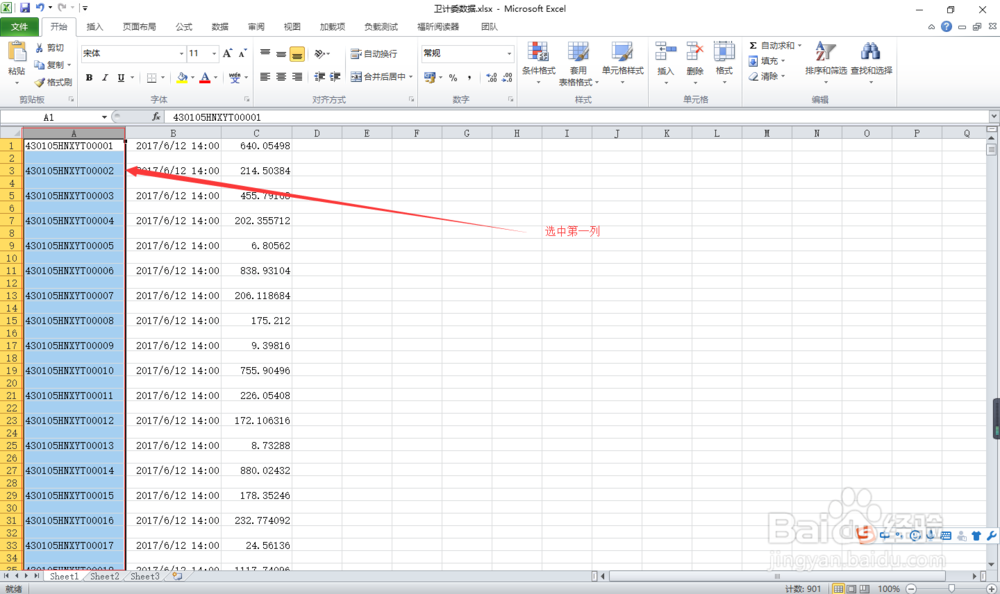
Task: Switch to Page Layout view in status bar
Action: pos(851,589)
